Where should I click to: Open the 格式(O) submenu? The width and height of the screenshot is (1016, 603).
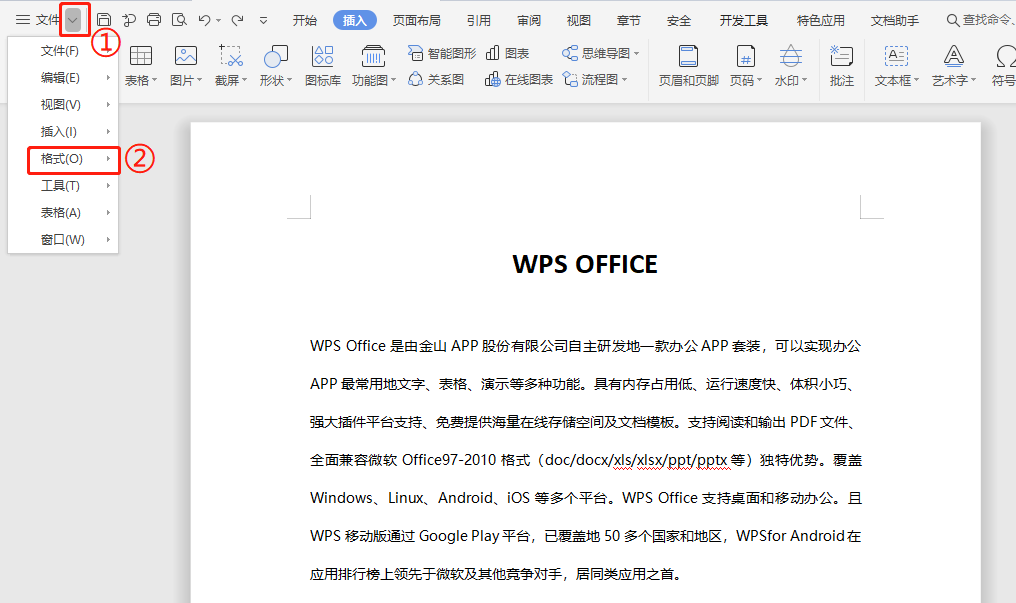63,159
